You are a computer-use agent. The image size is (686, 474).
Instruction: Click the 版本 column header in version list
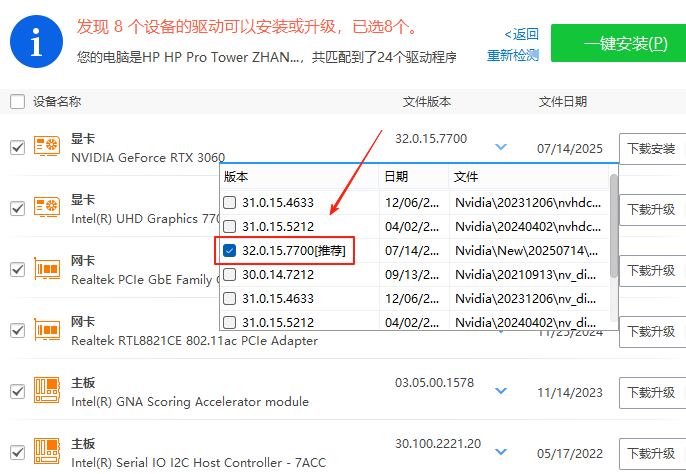[237, 176]
